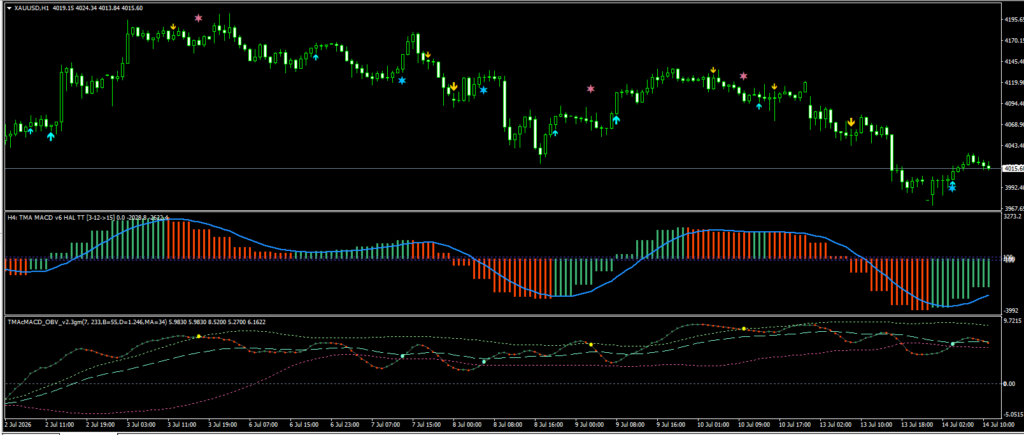Viewport: 1024px width, 435px height.
Task: Click the cyan OBV dot near 7 Jul 15:00
Action: (x=402, y=356)
